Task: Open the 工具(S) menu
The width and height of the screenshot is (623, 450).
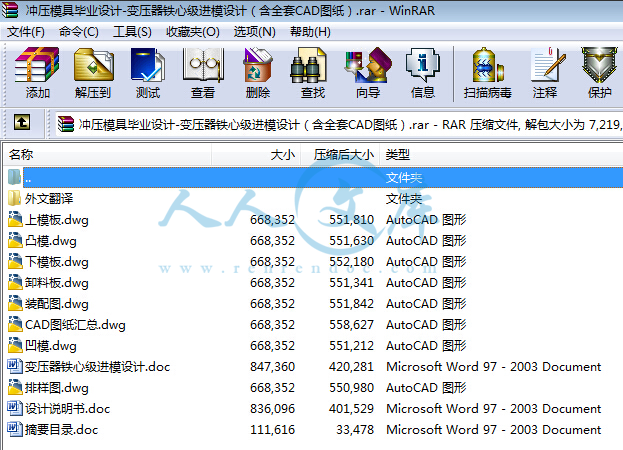Action: 132,32
